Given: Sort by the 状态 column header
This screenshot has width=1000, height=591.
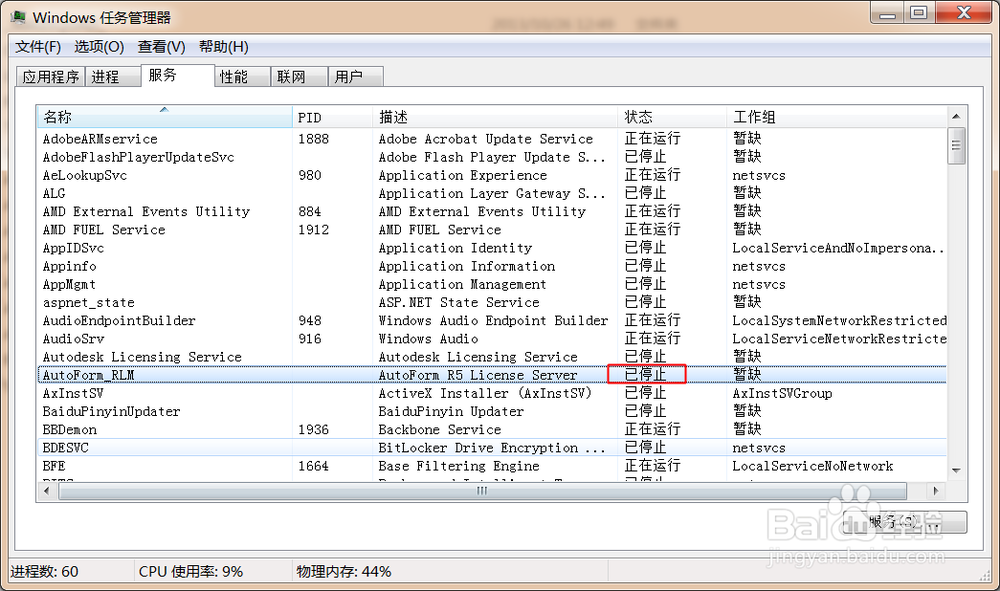Looking at the screenshot, I should tap(672, 117).
